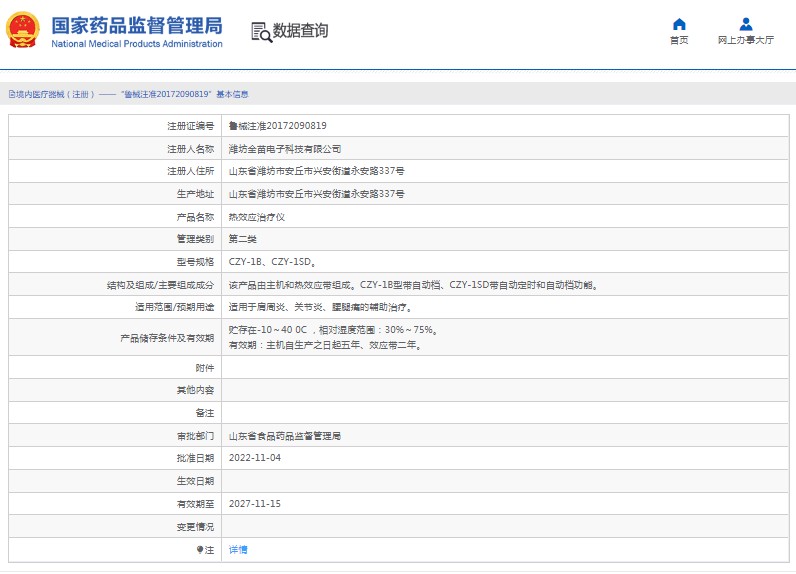Screen dimensions: 796x574
Task: Click storage condition line 贮存在-10～40
Action: (333, 330)
